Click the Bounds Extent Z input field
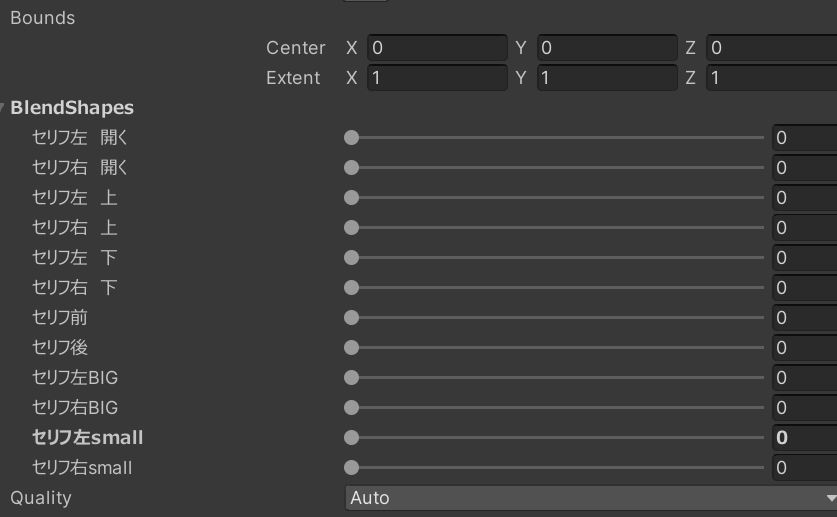The height and width of the screenshot is (517, 837). (770, 78)
